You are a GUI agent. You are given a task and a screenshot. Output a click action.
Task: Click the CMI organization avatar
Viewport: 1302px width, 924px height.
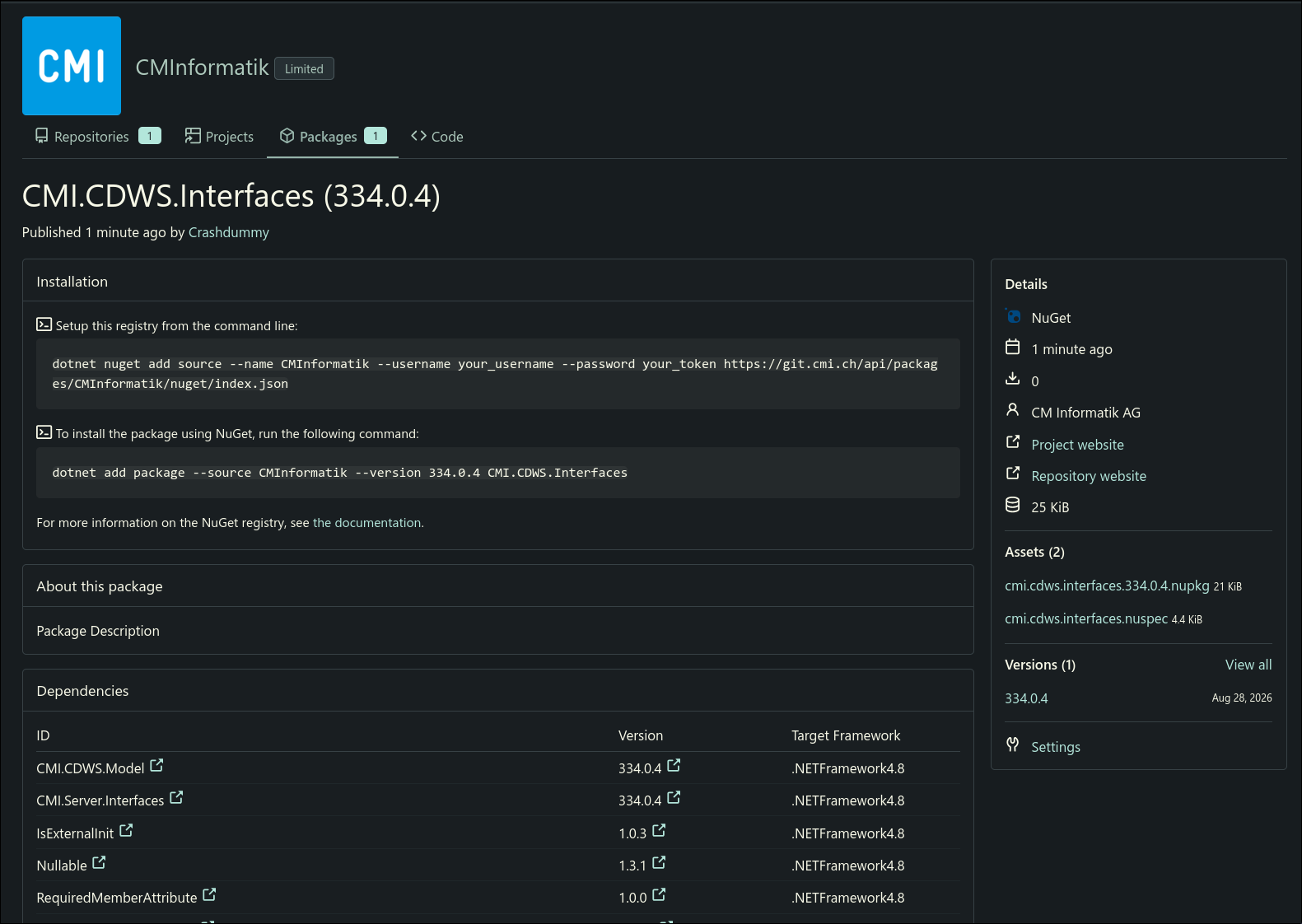(x=72, y=66)
